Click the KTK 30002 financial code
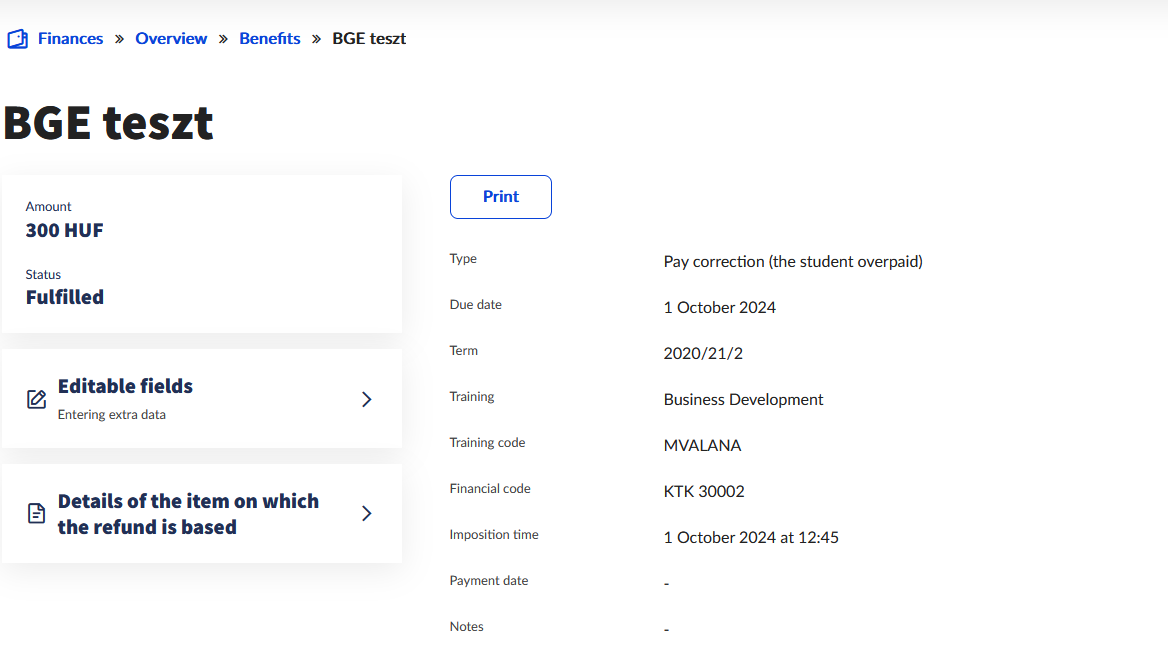Viewport: 1168px width, 665px height. point(704,492)
